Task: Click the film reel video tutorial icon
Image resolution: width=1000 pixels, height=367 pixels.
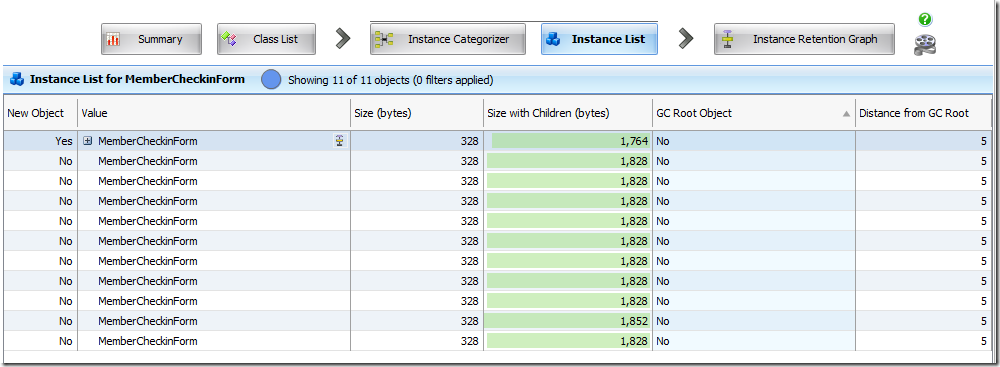Action: click(x=925, y=45)
